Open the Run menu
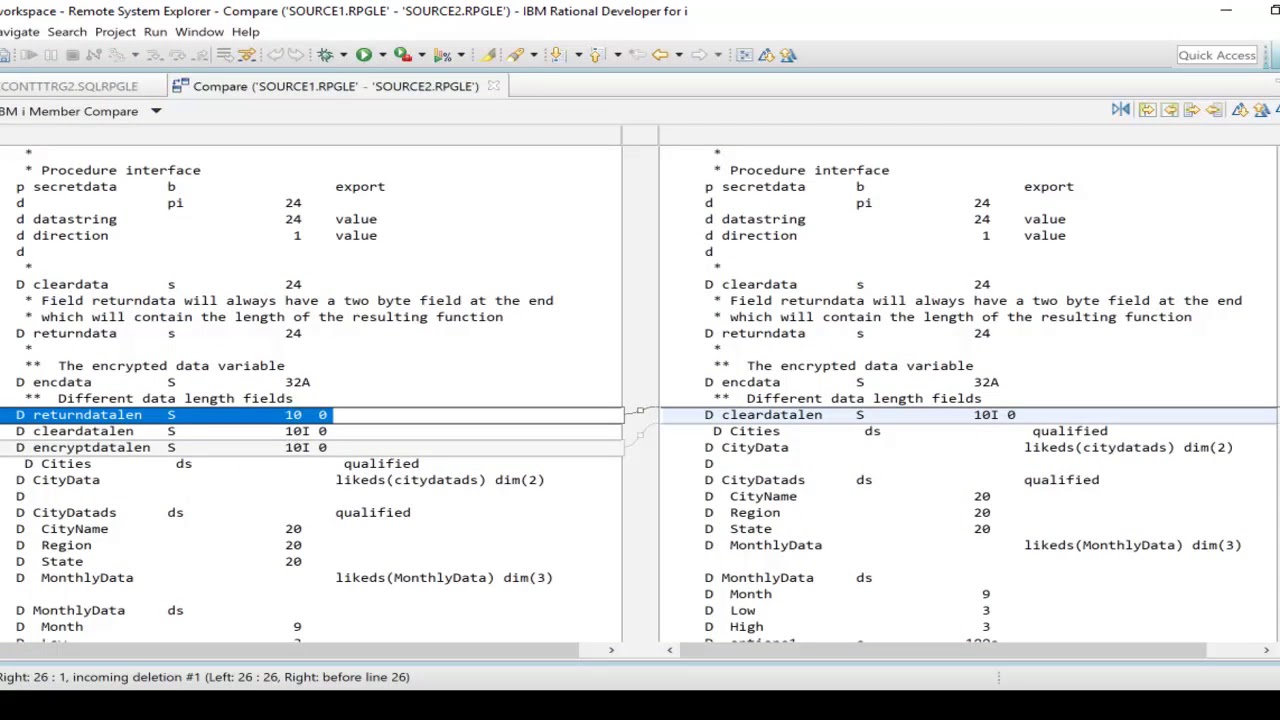1280x720 pixels. (x=155, y=32)
